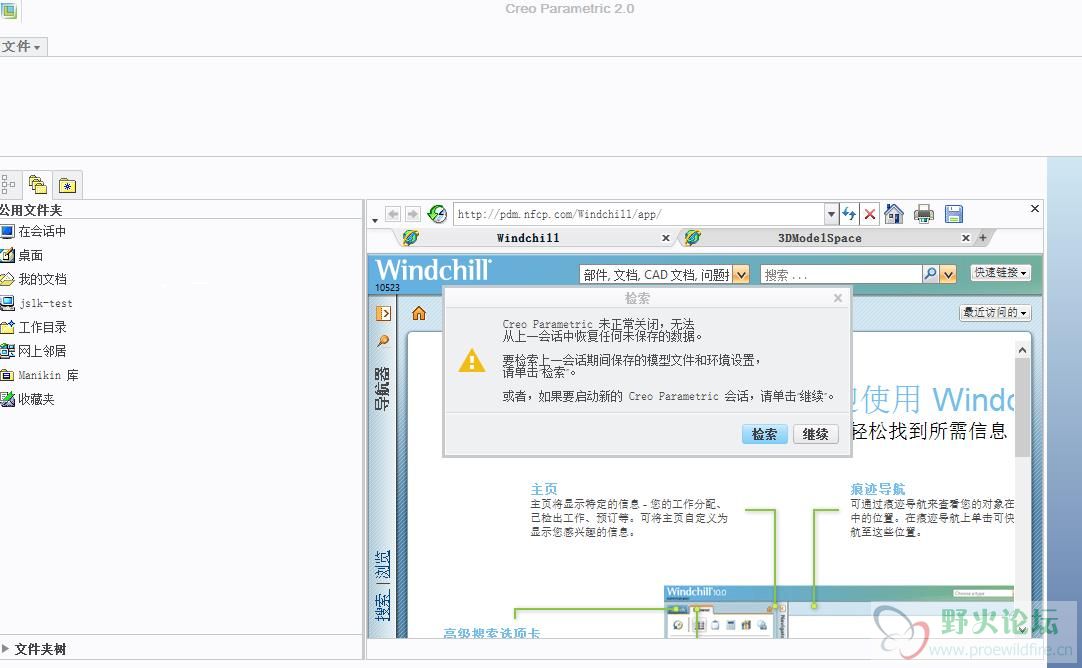Save the browser page with disk icon
1082x668 pixels.
point(954,214)
